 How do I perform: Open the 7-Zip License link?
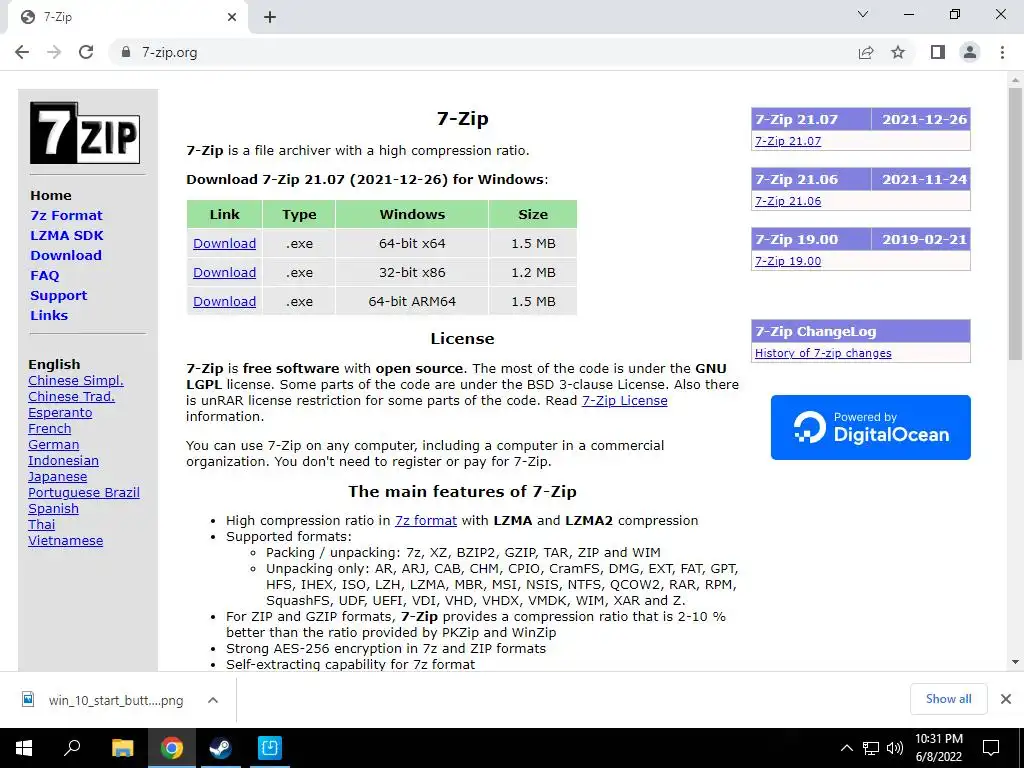624,400
